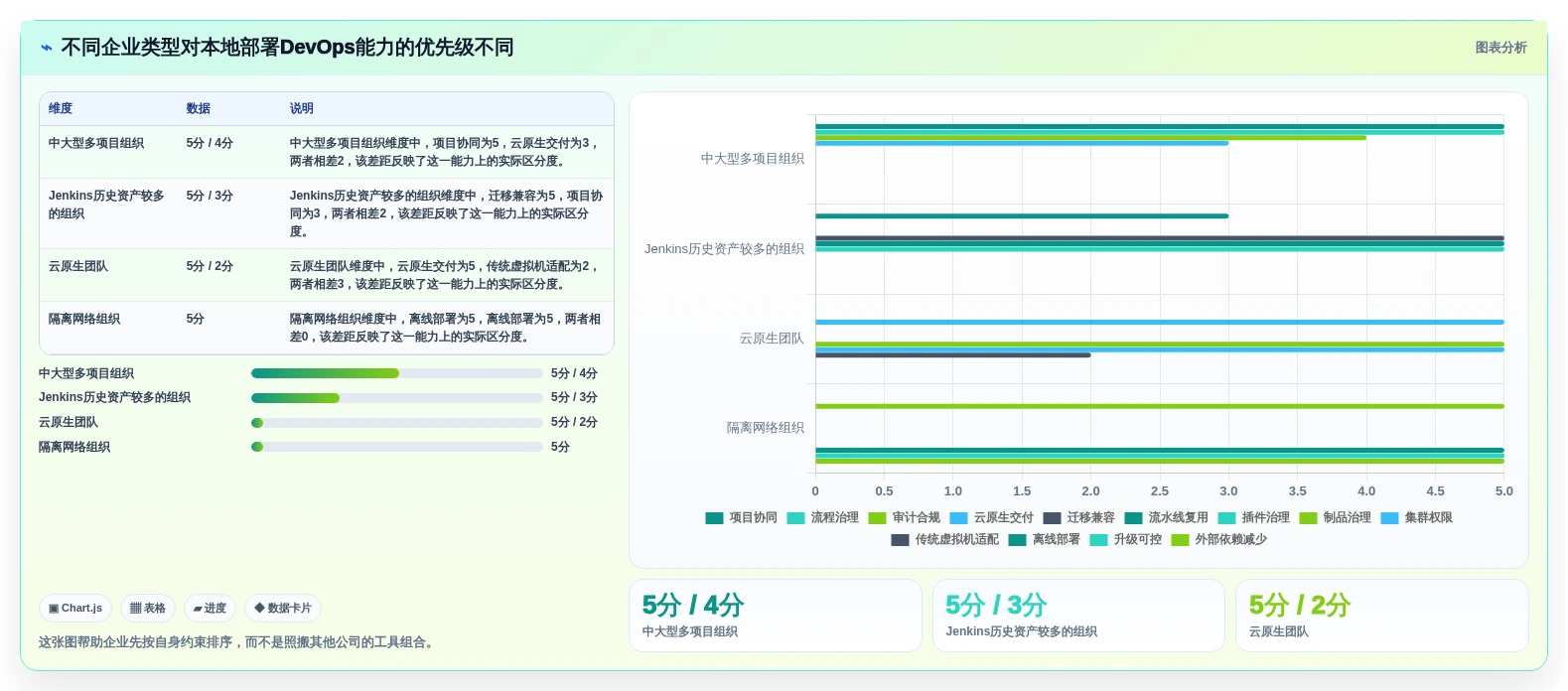Toggle 升级可控 legend item
Viewport: 1568px width, 691px height.
point(1125,539)
